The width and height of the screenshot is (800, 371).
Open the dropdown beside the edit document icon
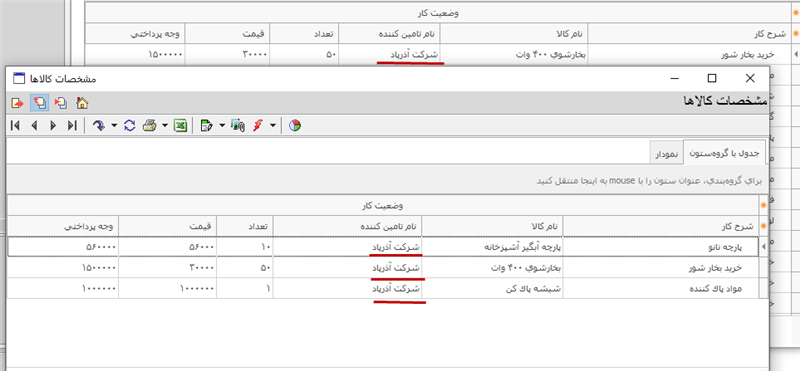click(x=222, y=126)
